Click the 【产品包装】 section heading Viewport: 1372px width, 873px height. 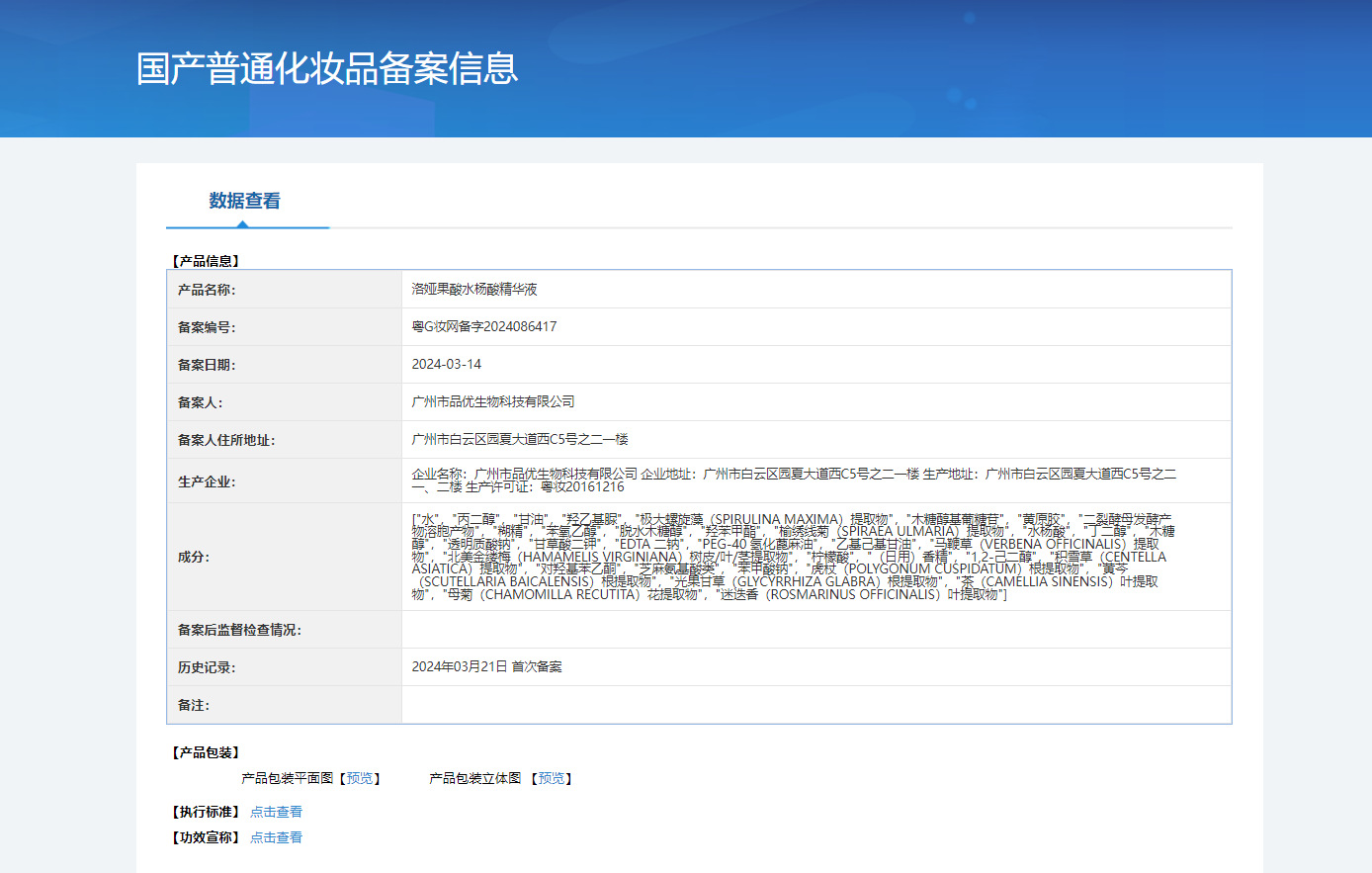207,752
